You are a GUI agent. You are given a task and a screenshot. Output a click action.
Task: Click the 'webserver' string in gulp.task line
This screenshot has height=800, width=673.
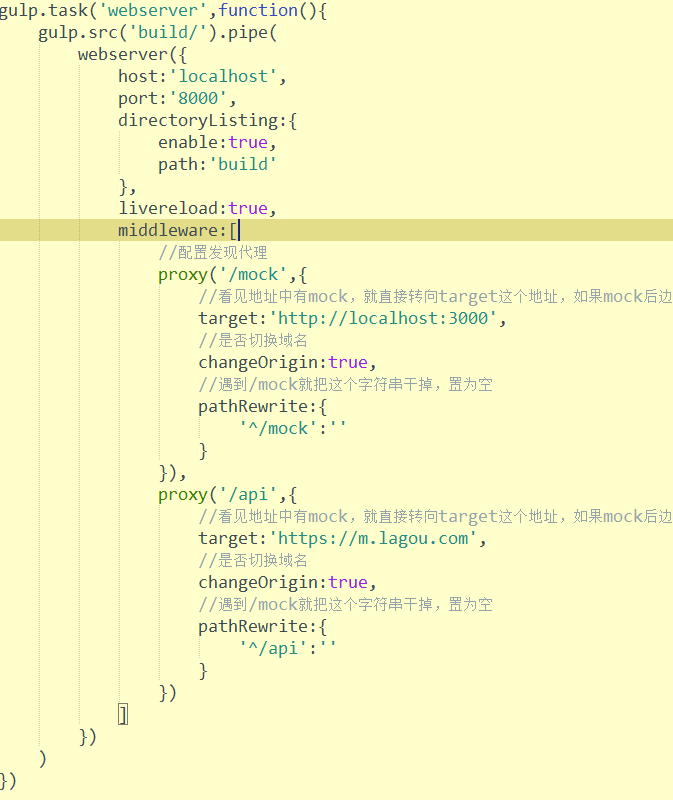[153, 10]
